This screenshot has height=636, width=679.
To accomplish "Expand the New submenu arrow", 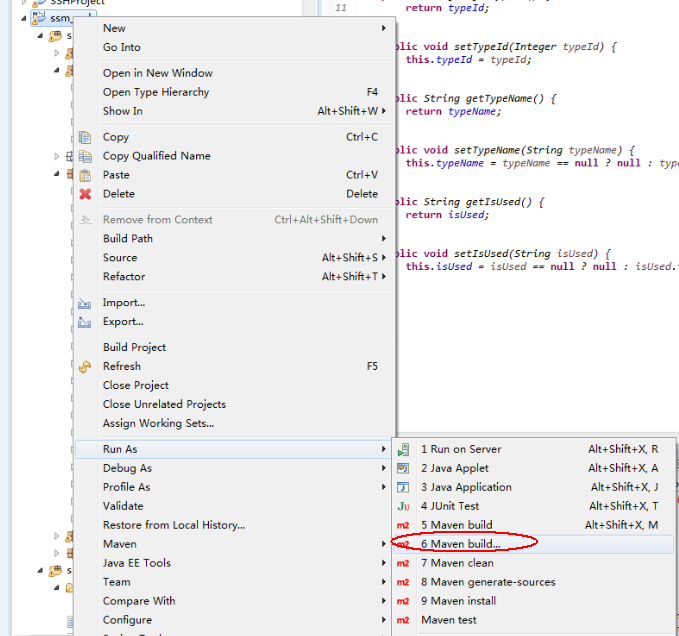I will (383, 28).
